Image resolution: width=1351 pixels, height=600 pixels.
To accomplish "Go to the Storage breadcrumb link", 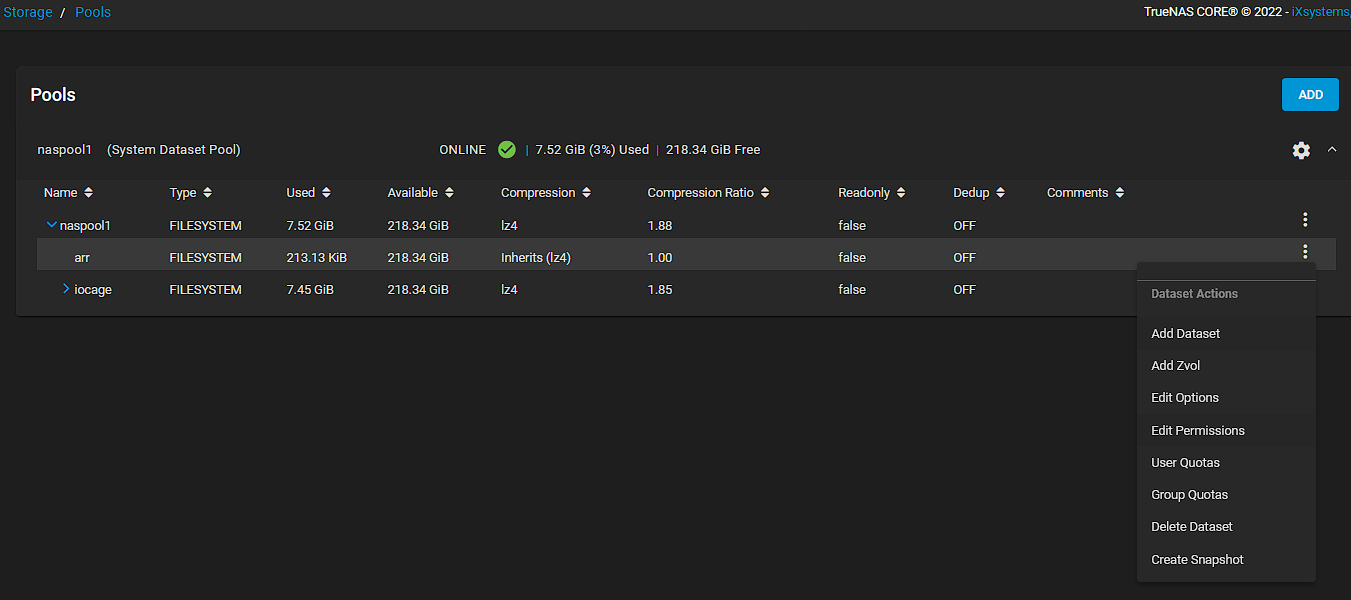I will coord(27,13).
